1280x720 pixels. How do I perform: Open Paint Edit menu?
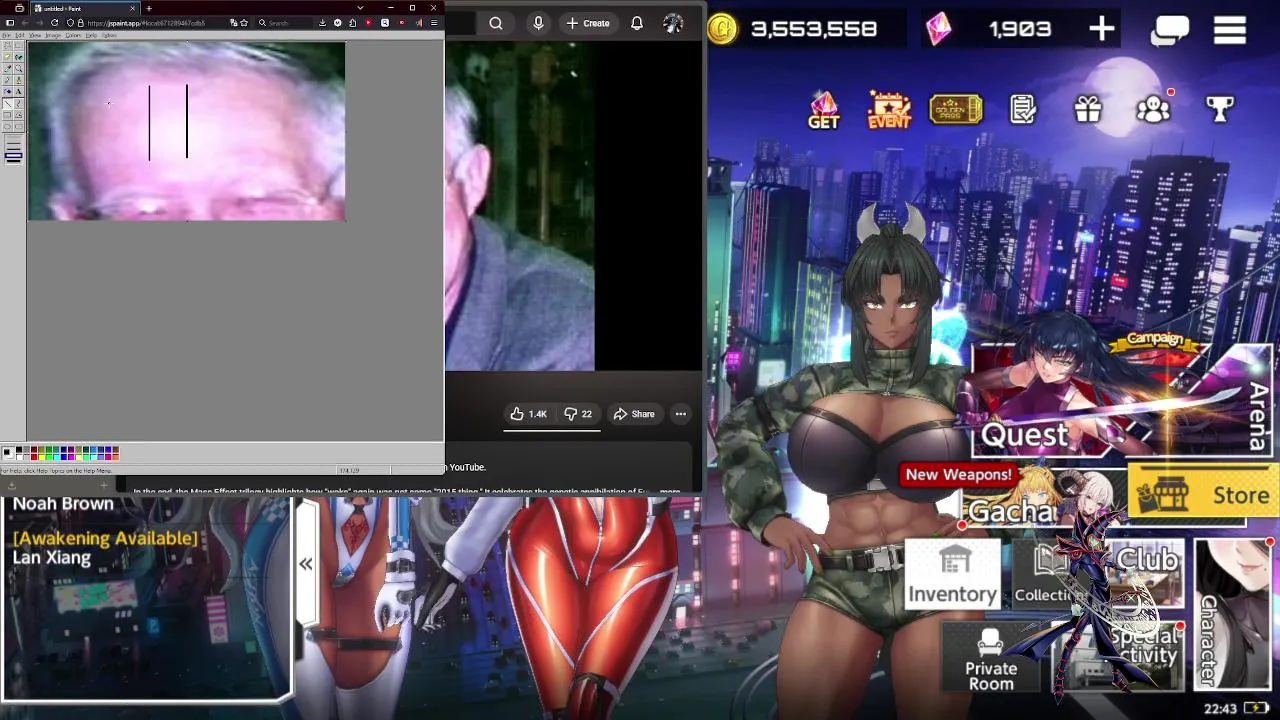[20, 35]
